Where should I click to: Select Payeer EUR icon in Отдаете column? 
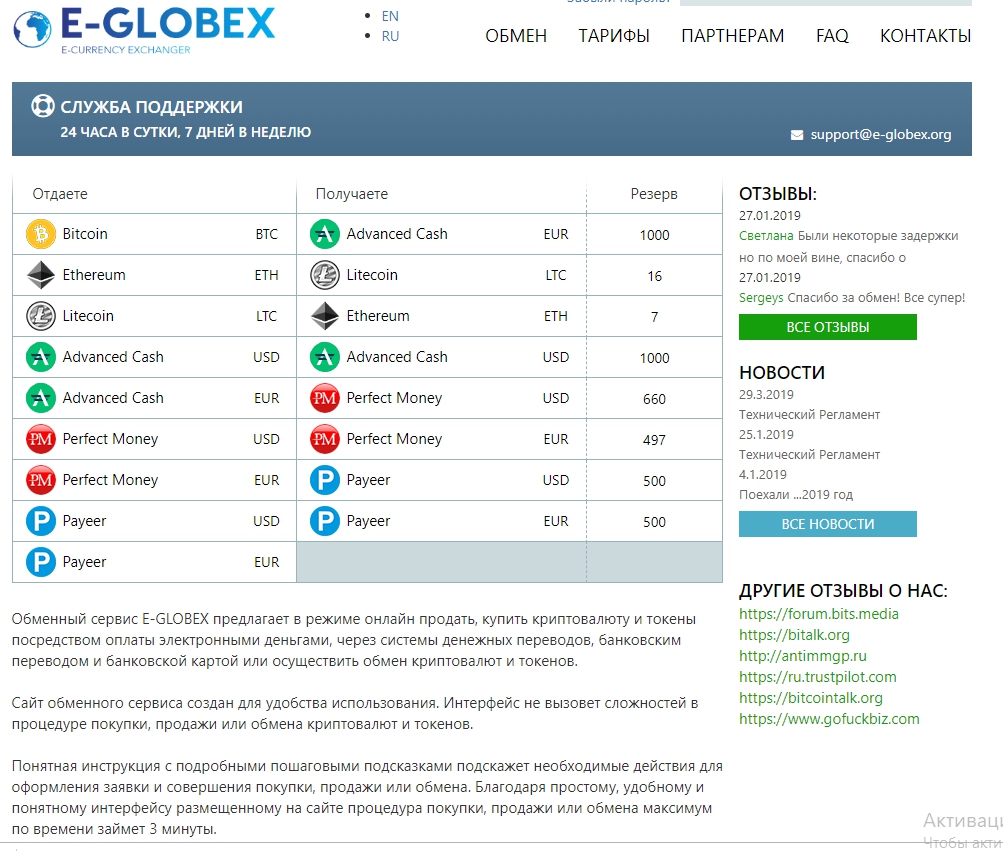tap(40, 562)
